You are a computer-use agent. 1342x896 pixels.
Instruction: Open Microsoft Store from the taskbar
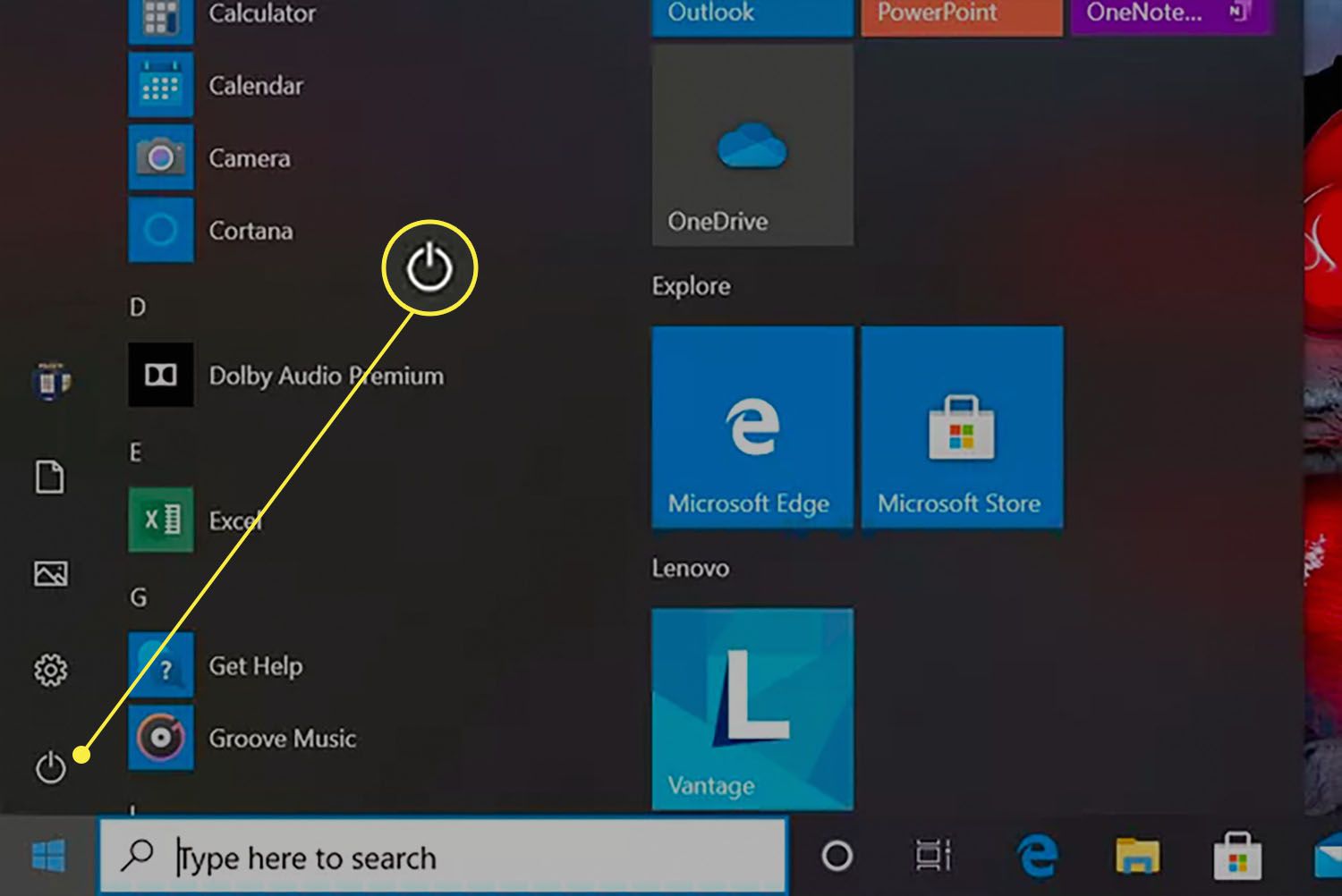point(1237,856)
